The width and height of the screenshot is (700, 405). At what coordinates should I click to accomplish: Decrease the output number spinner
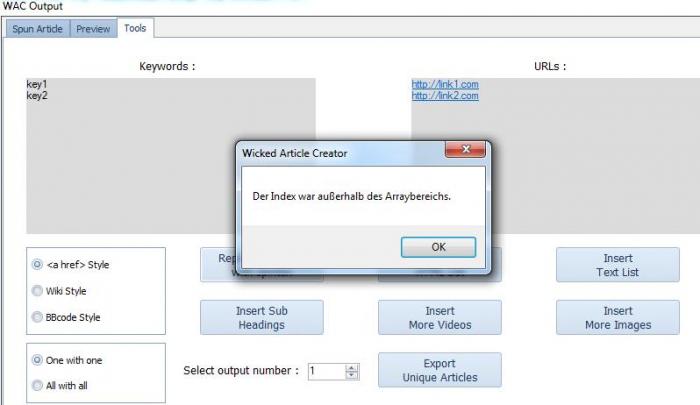[x=352, y=375]
